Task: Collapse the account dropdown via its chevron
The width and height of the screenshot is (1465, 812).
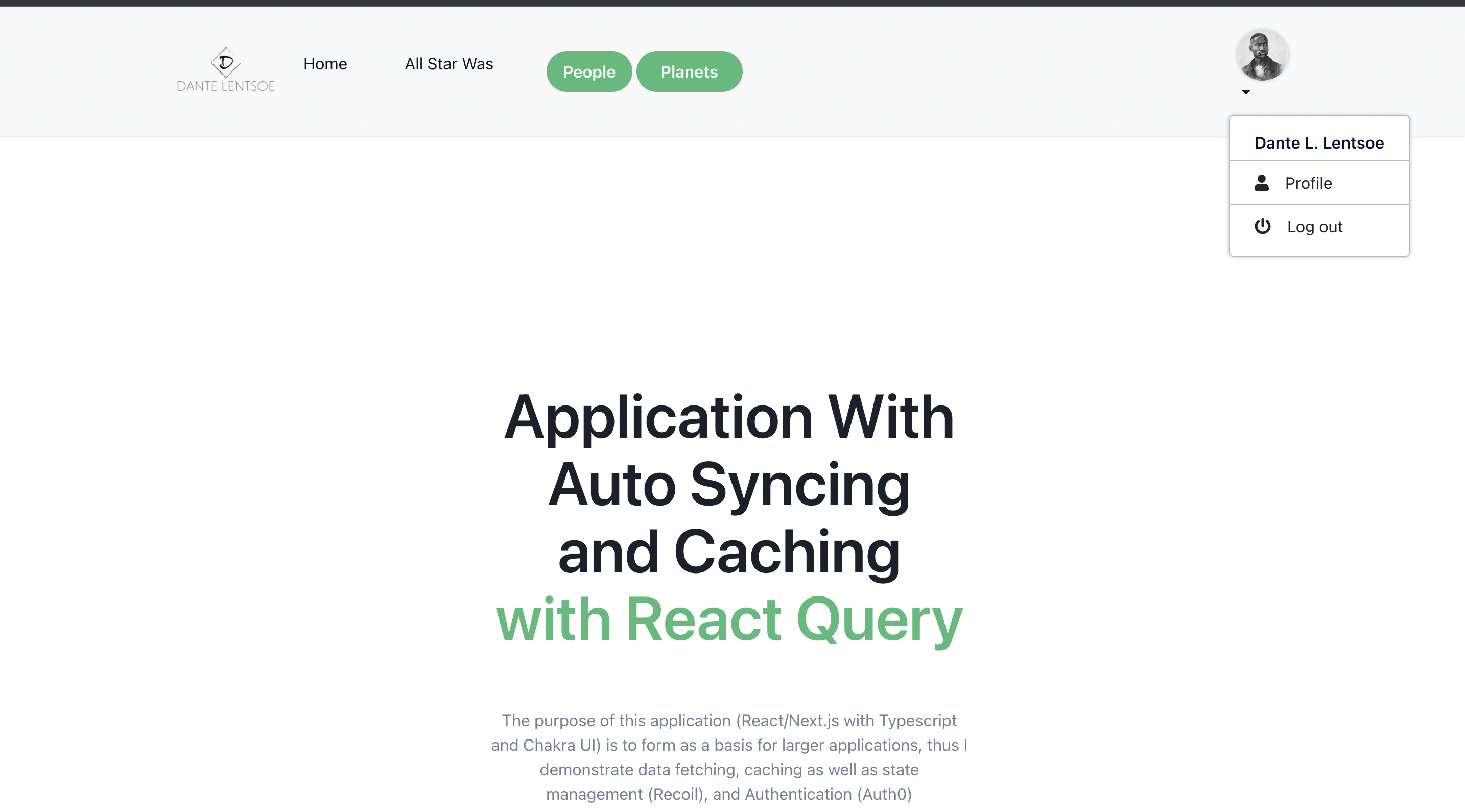Action: pyautogui.click(x=1246, y=91)
